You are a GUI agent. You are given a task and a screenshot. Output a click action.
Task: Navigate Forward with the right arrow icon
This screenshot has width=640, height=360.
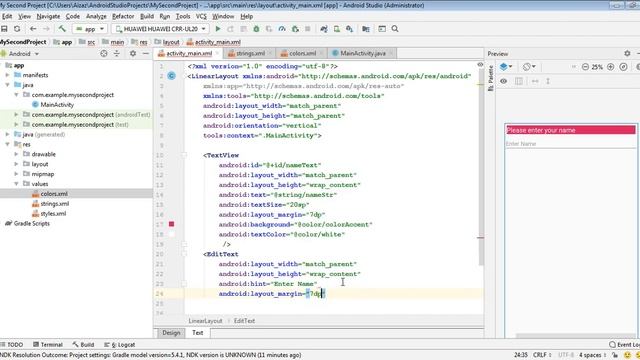click(x=46, y=29)
